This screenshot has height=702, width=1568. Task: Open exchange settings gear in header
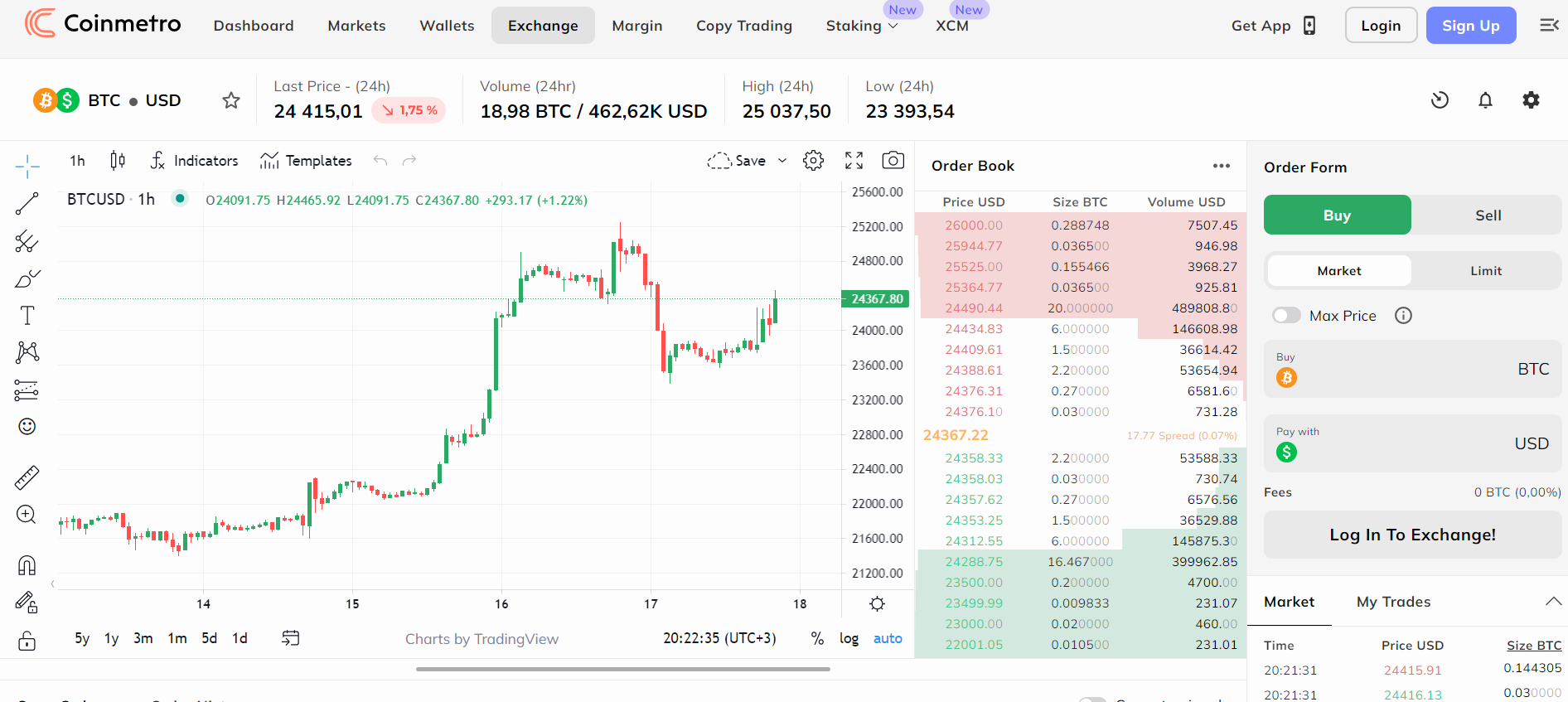pyautogui.click(x=1531, y=100)
